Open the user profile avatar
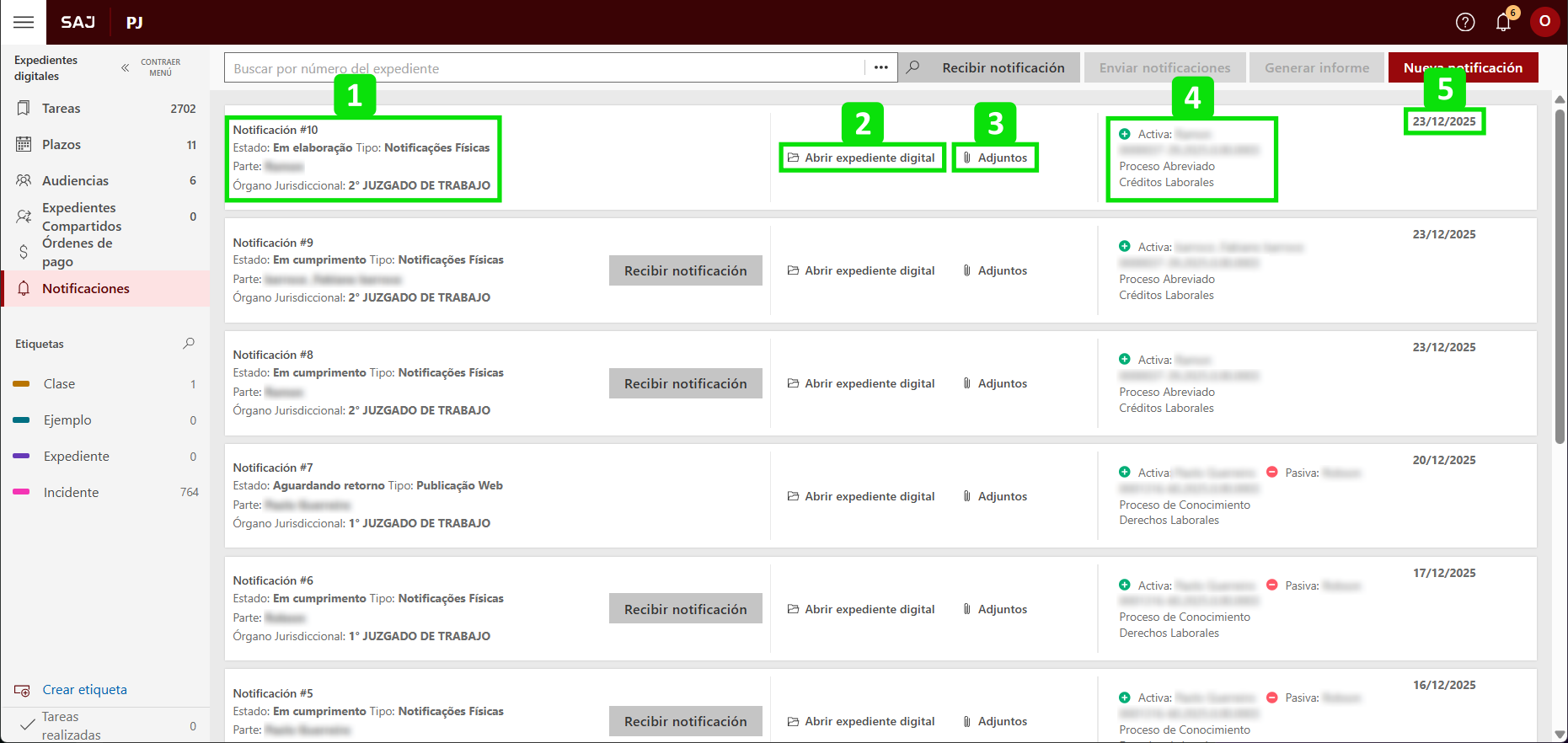The image size is (1568, 743). click(1544, 22)
